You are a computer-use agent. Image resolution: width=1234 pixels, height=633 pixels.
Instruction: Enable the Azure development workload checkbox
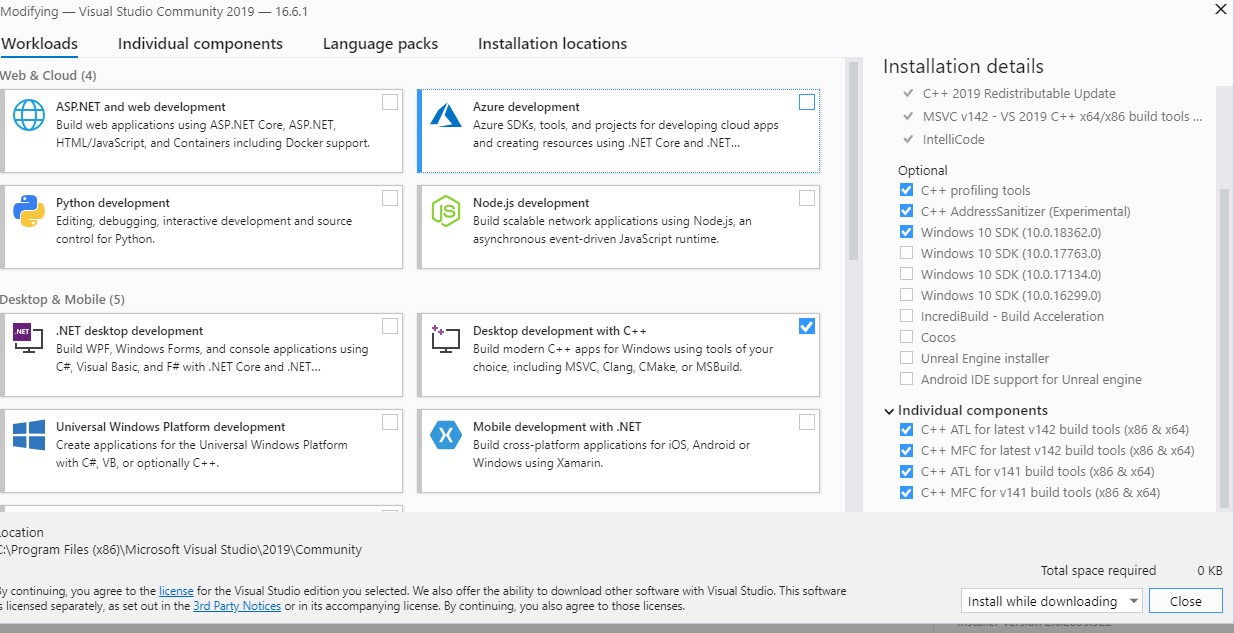[x=807, y=102]
